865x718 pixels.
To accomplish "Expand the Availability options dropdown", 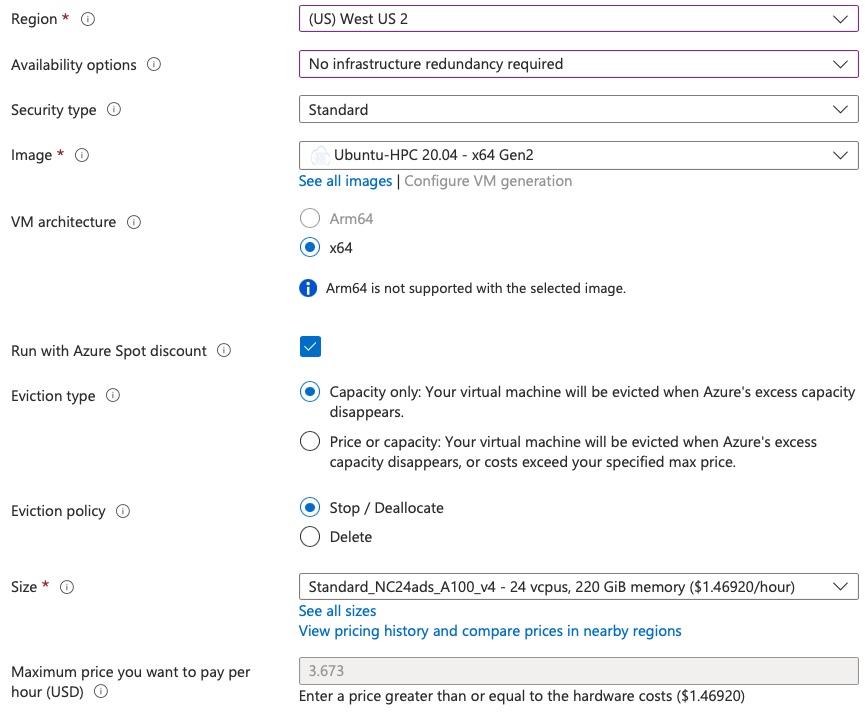I will (x=578, y=64).
